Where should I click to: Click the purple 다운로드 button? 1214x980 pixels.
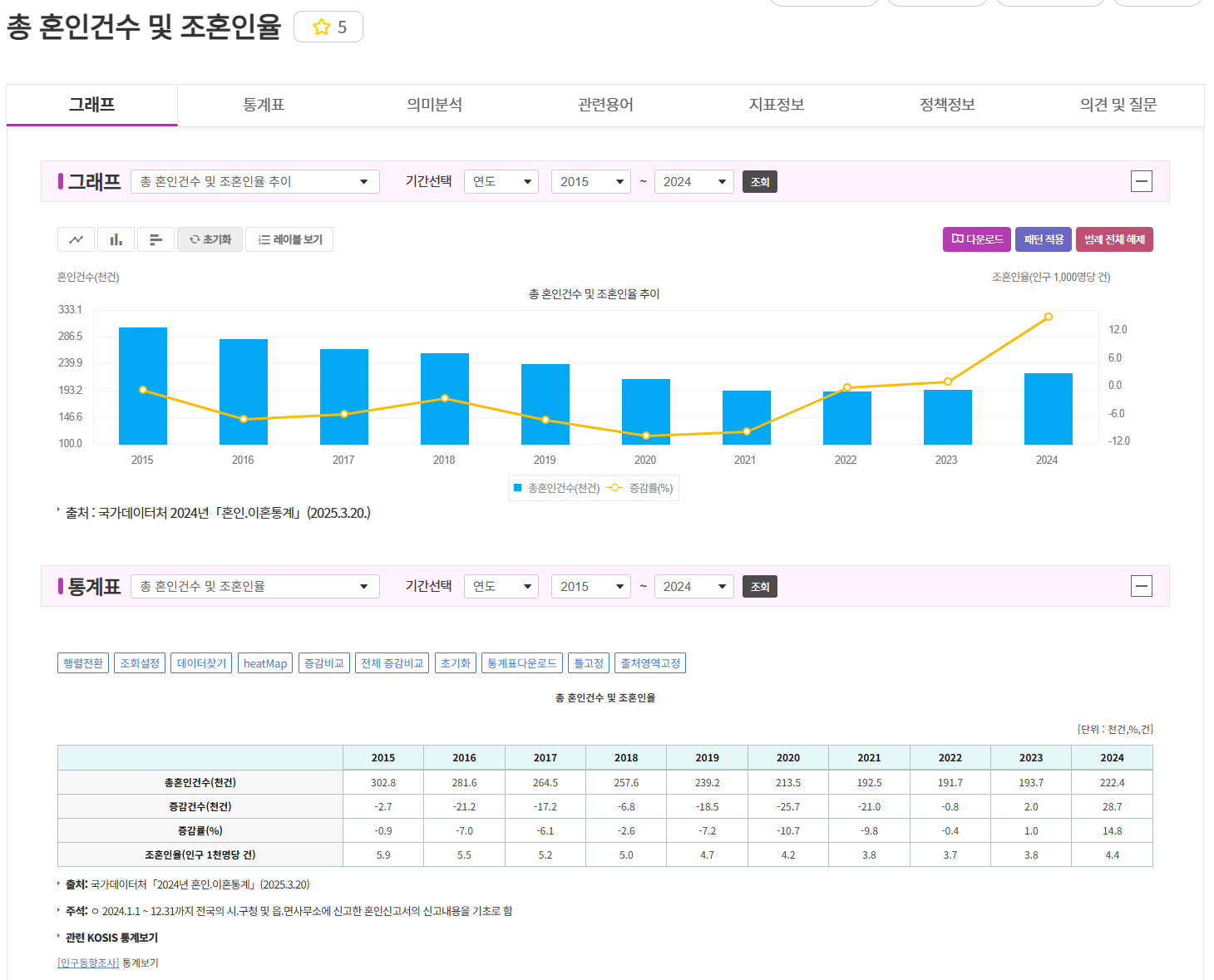[x=977, y=239]
